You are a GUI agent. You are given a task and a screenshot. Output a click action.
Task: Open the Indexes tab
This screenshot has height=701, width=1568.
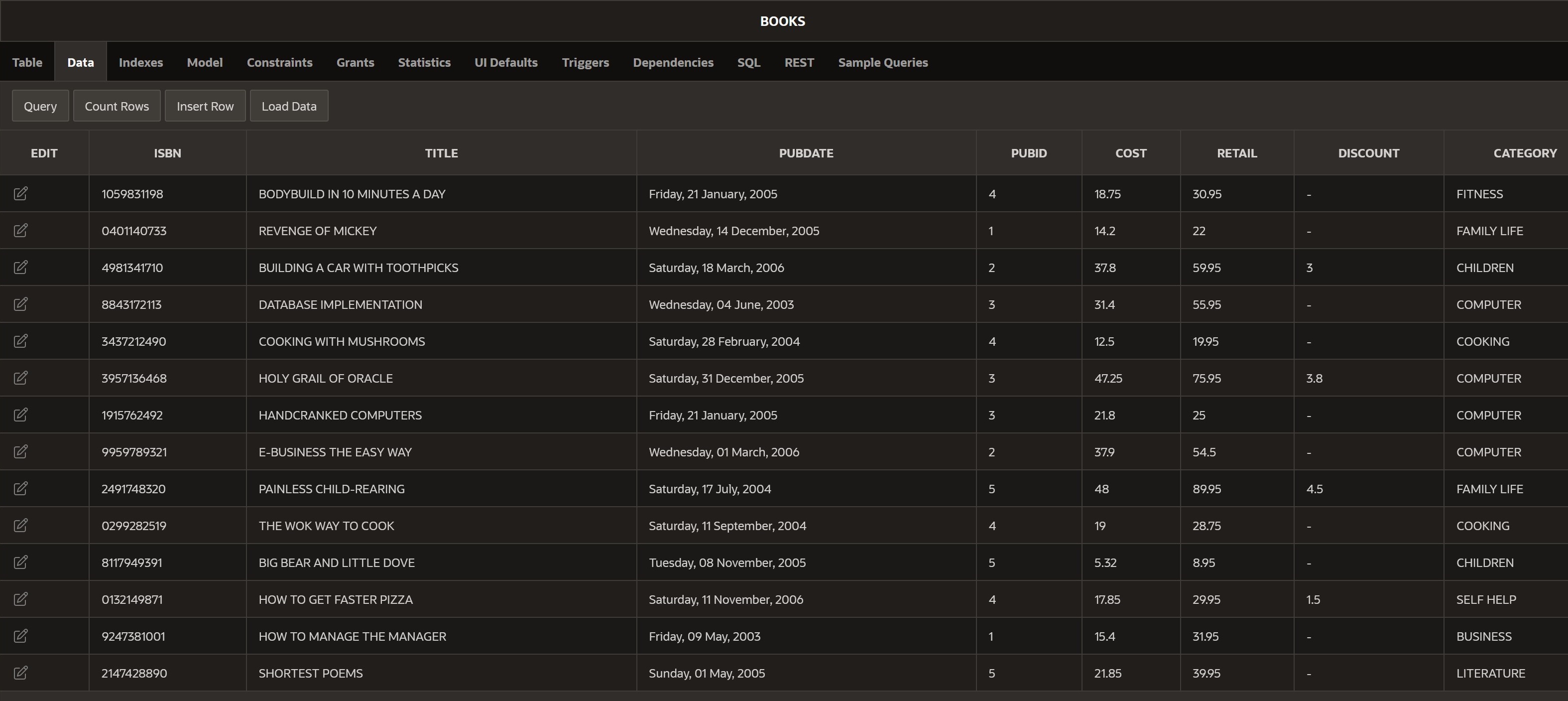click(140, 61)
